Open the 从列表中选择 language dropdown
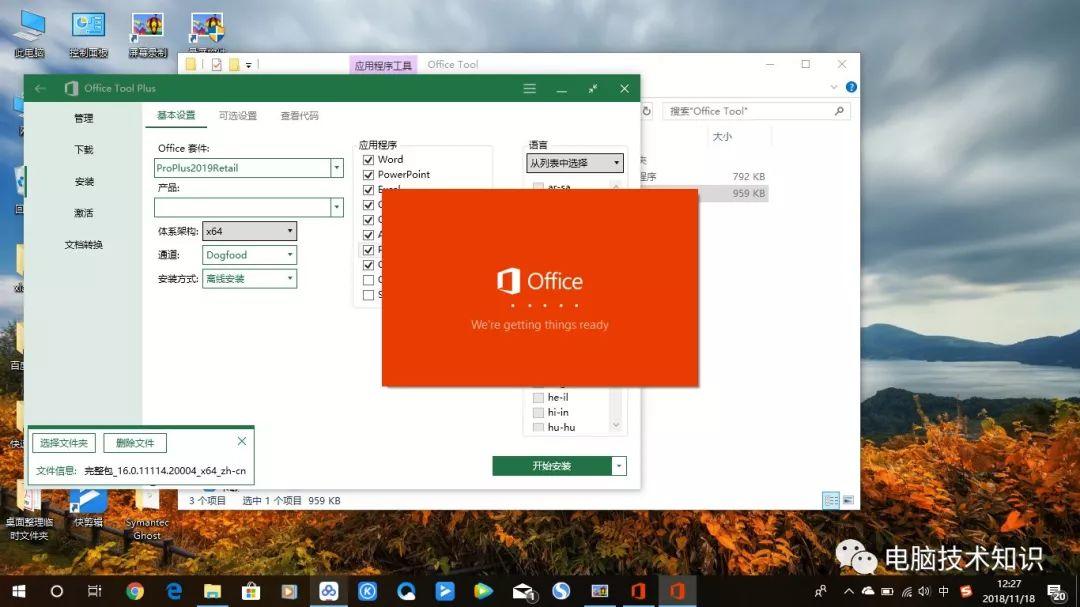Viewport: 1080px width, 607px height. click(575, 163)
